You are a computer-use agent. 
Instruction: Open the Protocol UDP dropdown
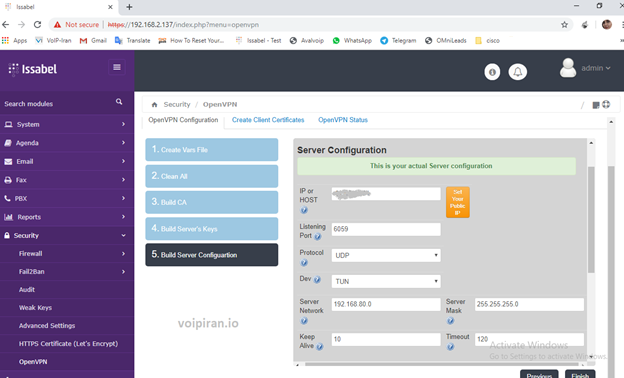pos(386,255)
